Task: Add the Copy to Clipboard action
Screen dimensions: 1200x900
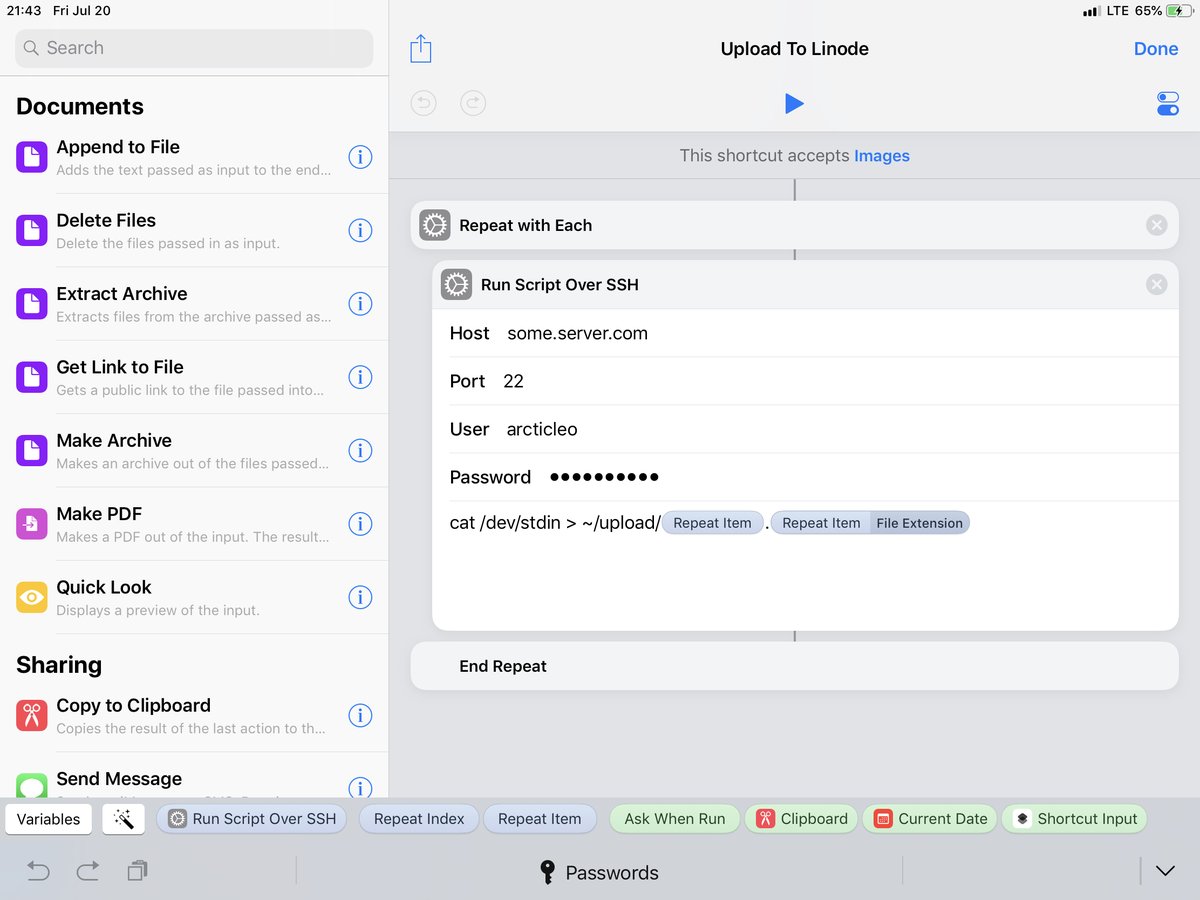Action: point(194,715)
